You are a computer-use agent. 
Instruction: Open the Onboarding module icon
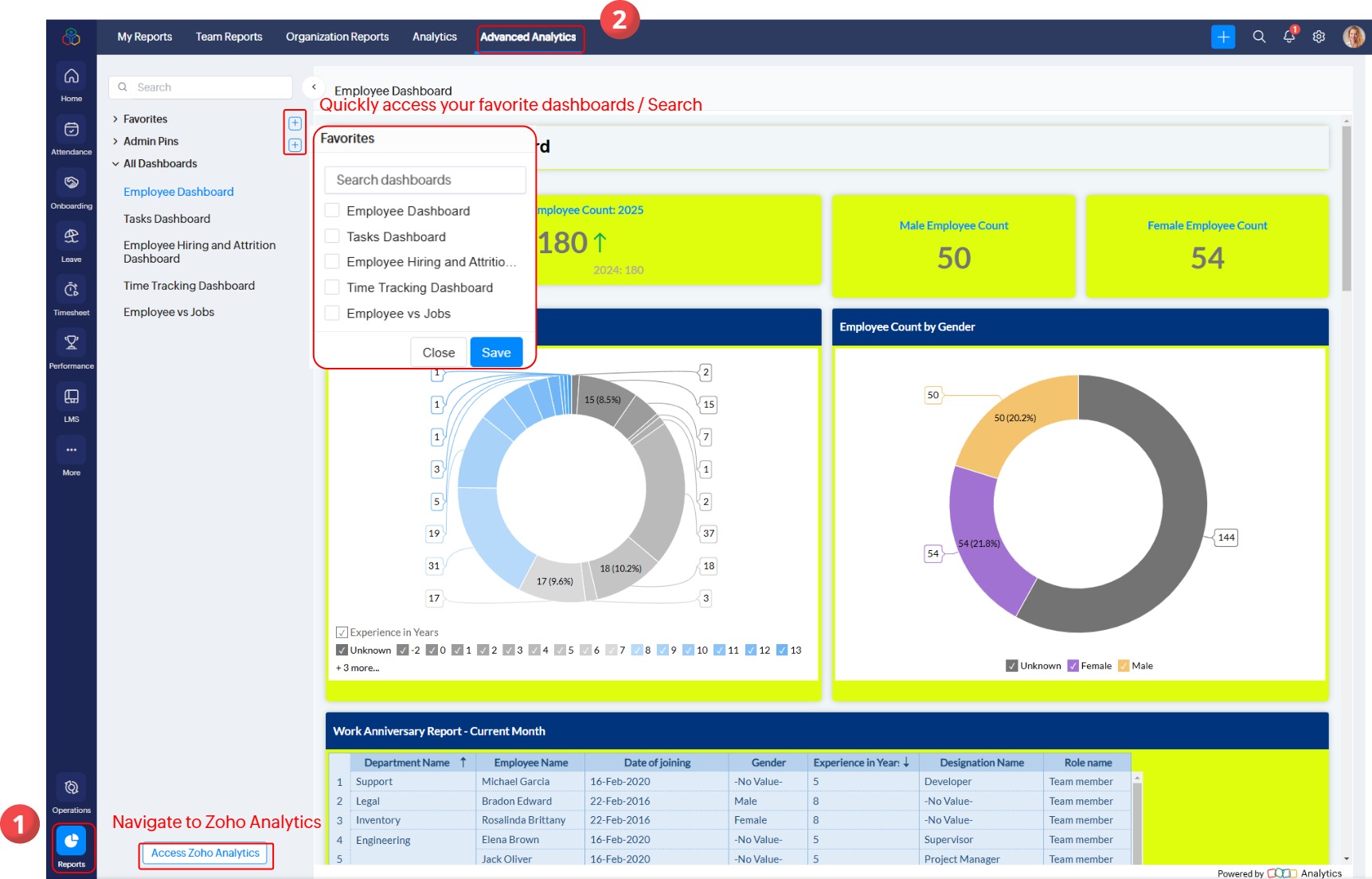(x=71, y=183)
